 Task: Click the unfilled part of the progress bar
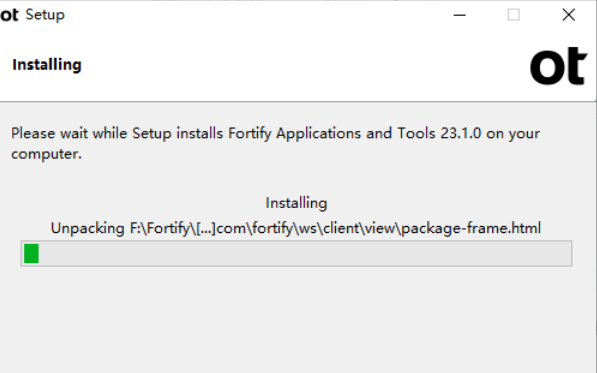(x=305, y=253)
